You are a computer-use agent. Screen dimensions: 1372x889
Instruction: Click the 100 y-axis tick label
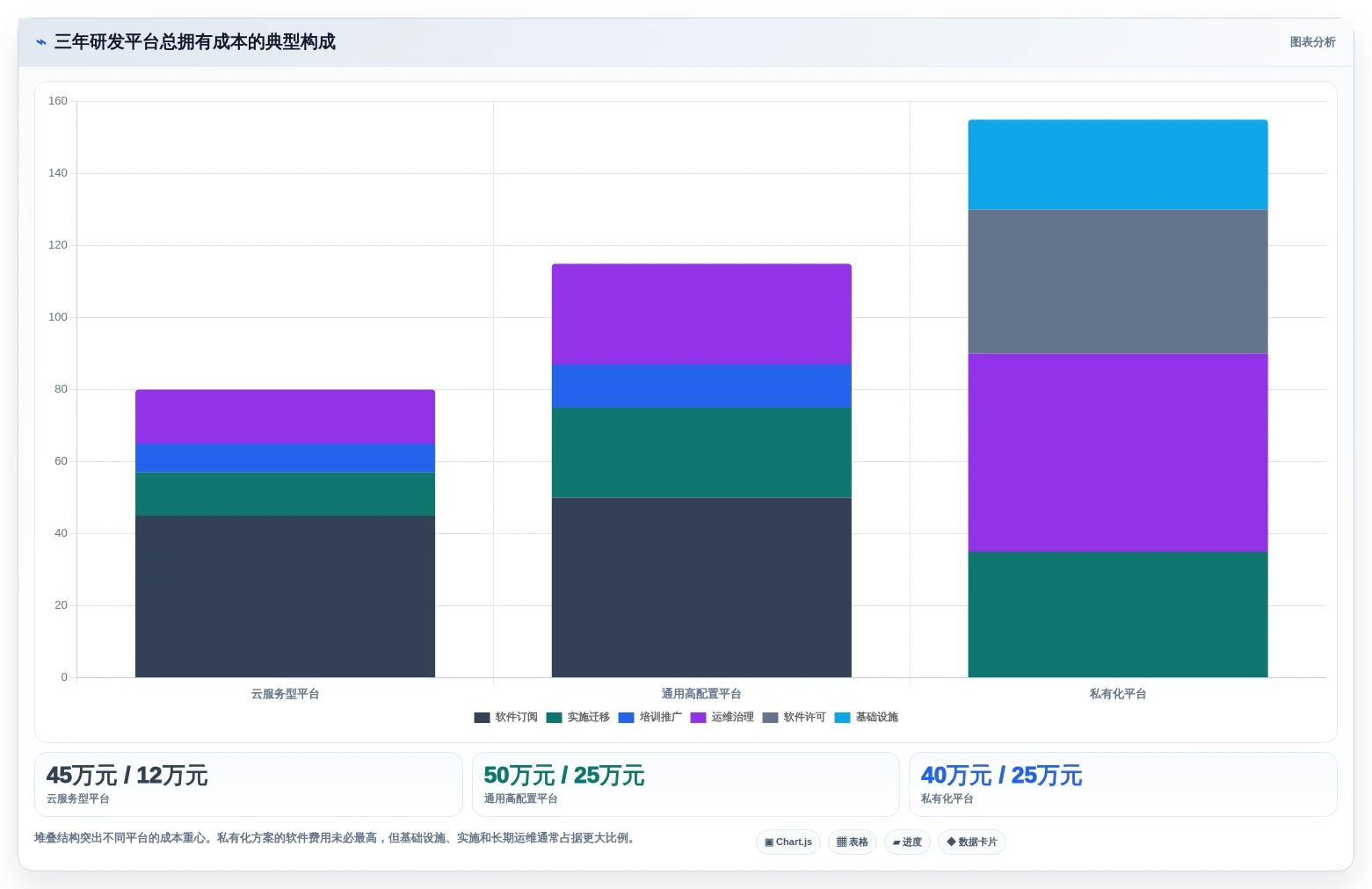coord(58,317)
